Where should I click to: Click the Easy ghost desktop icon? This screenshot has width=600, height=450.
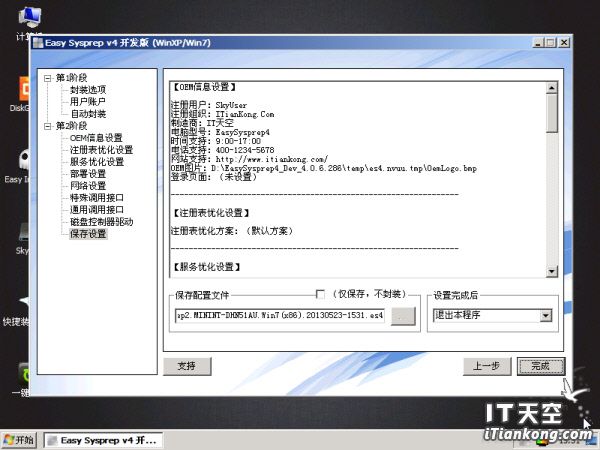pyautogui.click(x=24, y=160)
